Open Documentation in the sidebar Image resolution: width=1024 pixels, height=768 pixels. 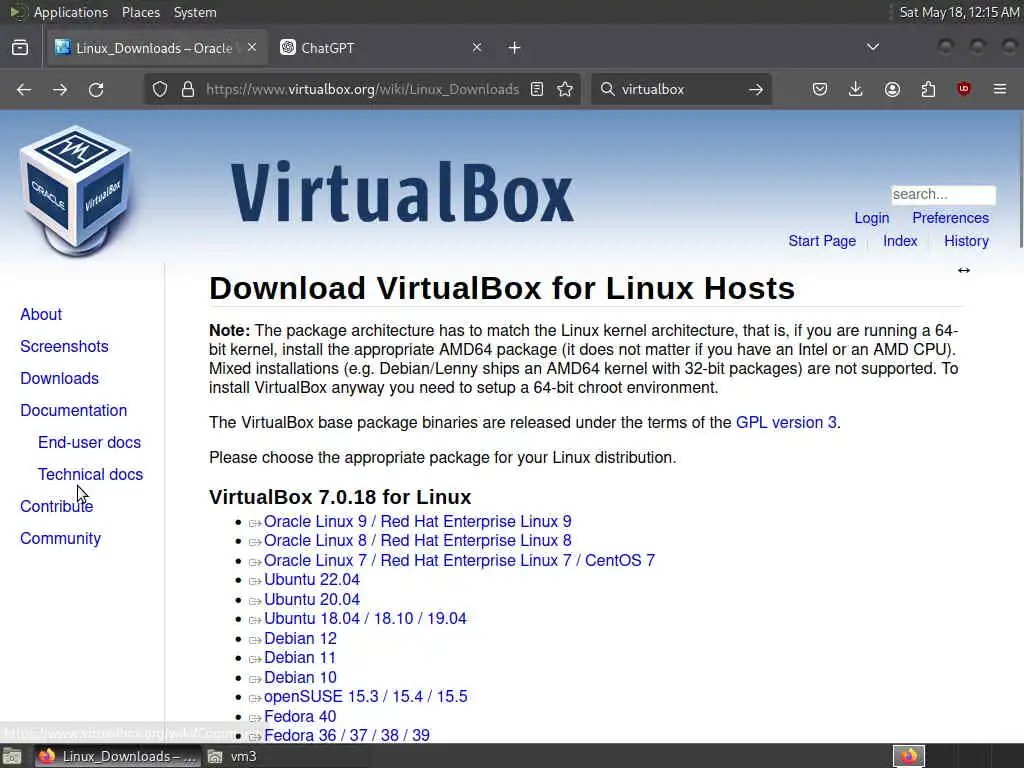point(74,410)
